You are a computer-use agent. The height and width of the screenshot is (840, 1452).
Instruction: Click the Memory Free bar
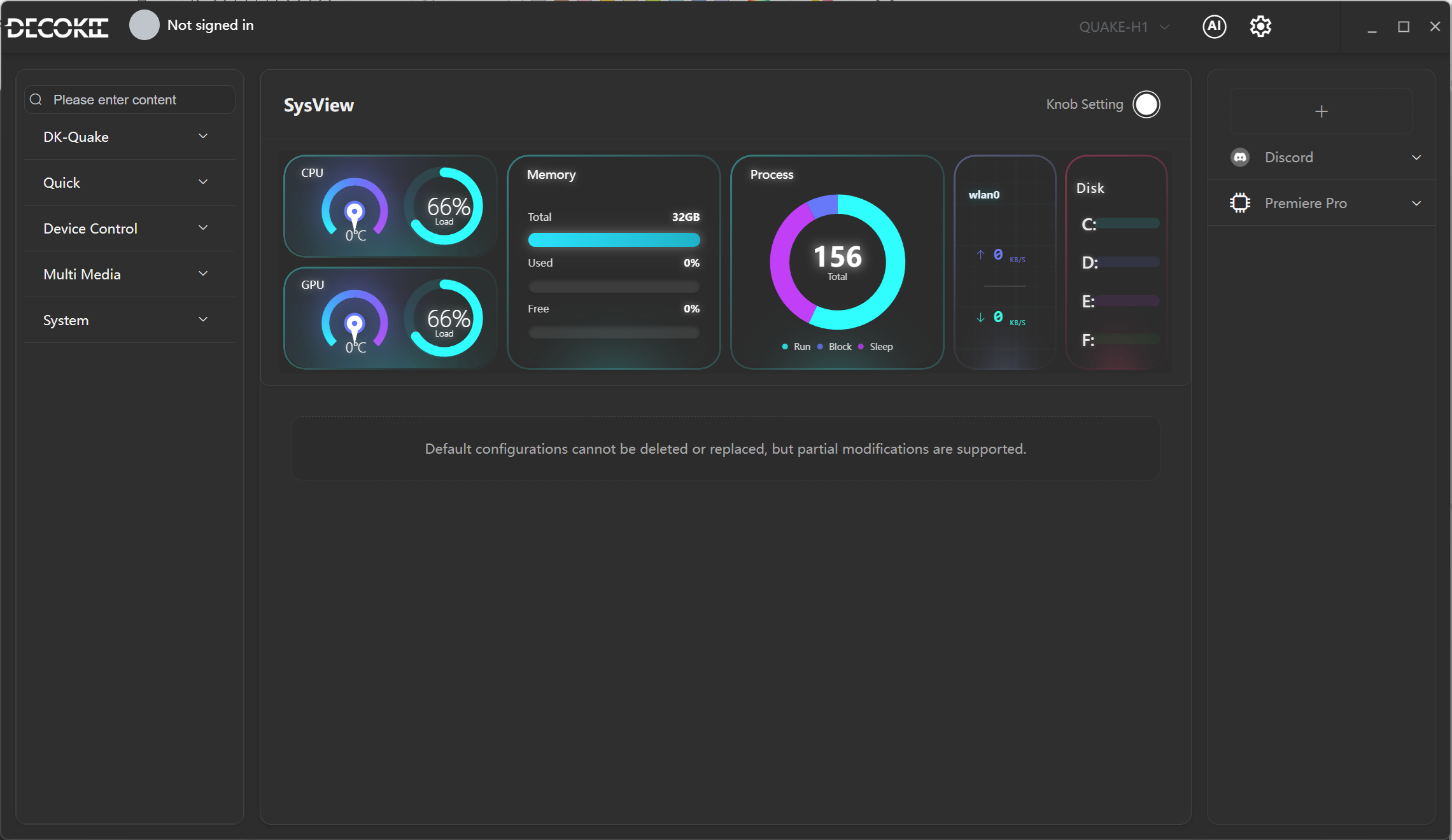614,332
